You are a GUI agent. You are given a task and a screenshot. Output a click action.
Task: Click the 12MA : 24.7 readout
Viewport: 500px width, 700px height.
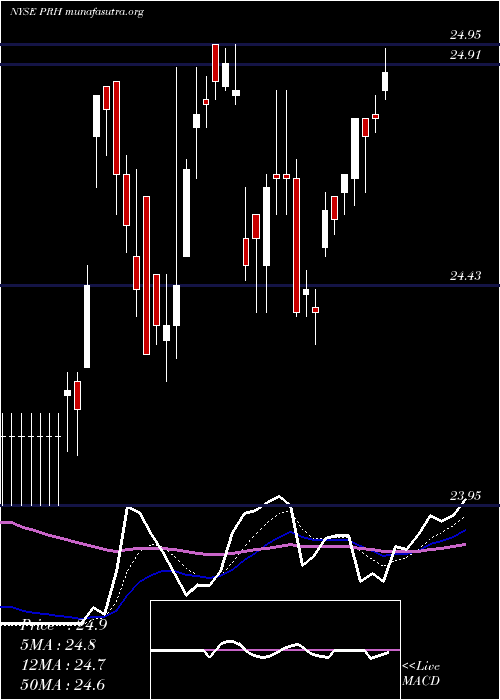[x=63, y=665]
